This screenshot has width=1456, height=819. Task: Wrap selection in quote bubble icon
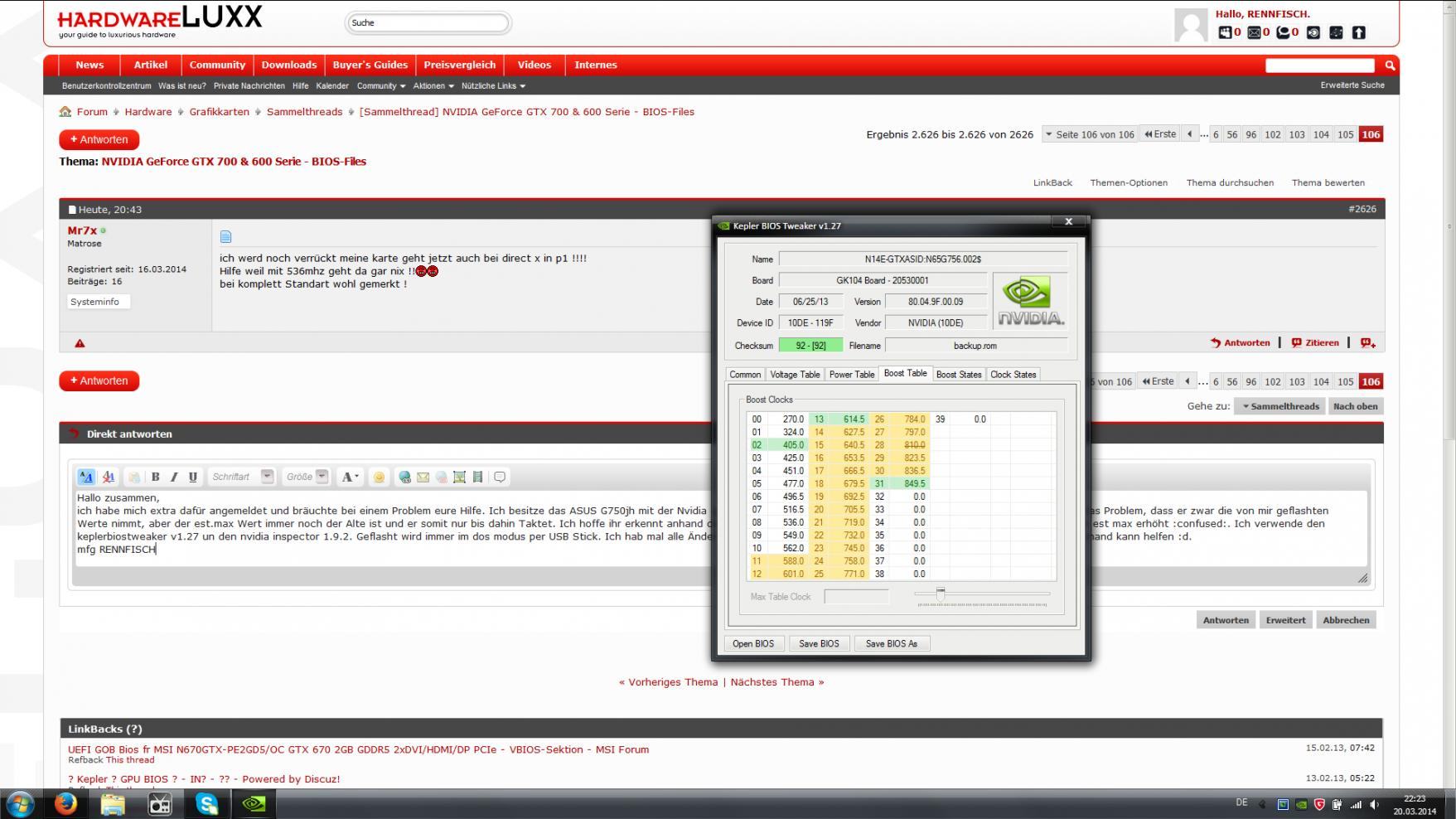500,477
